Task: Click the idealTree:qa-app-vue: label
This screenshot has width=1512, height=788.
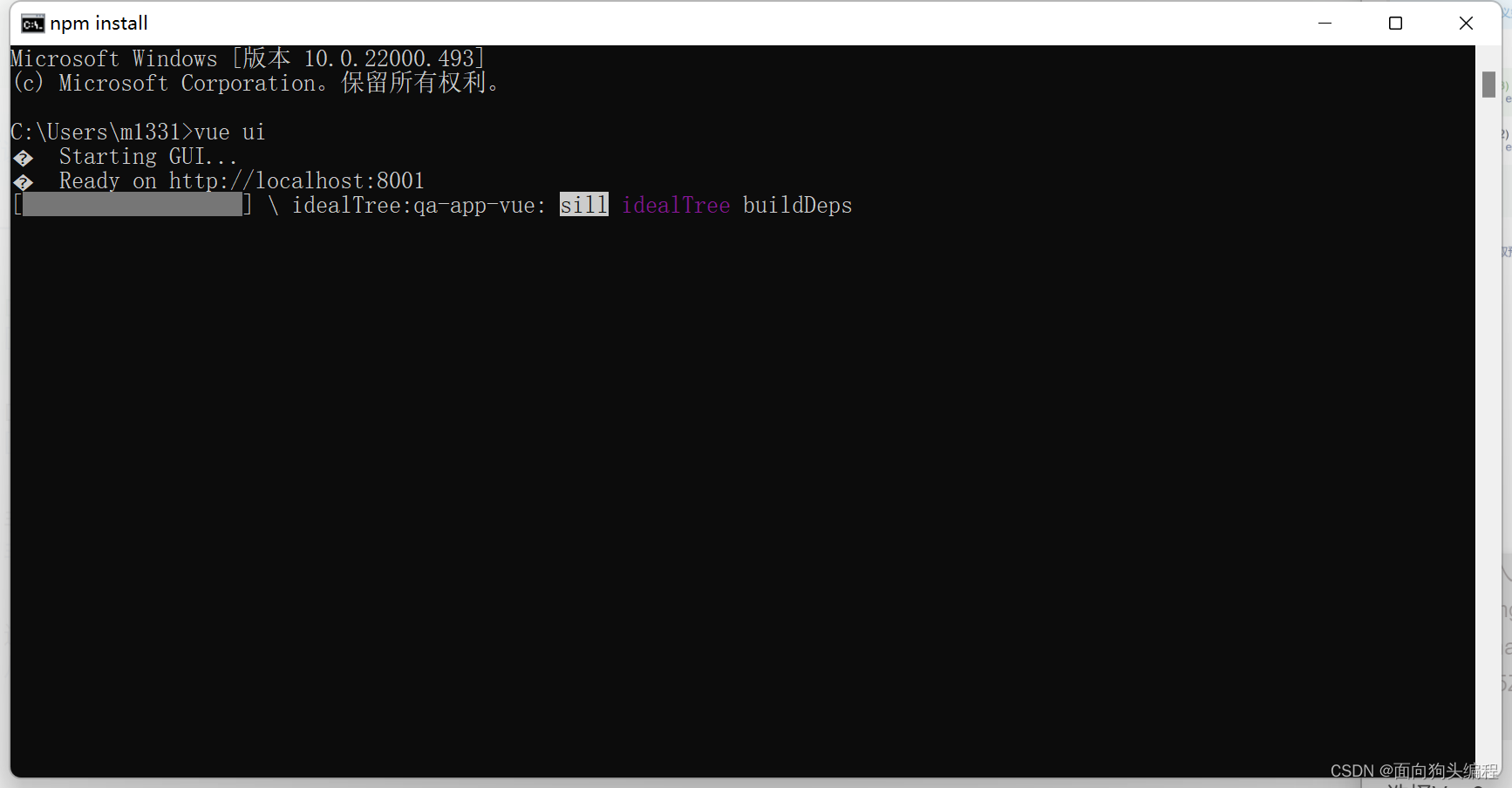Action: (x=419, y=206)
